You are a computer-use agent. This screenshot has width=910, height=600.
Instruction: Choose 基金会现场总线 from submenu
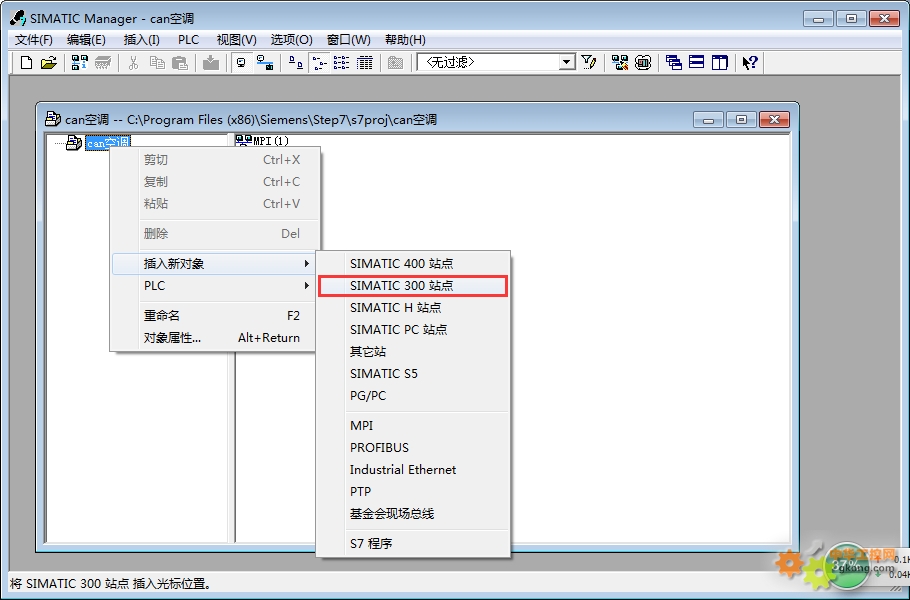point(413,514)
